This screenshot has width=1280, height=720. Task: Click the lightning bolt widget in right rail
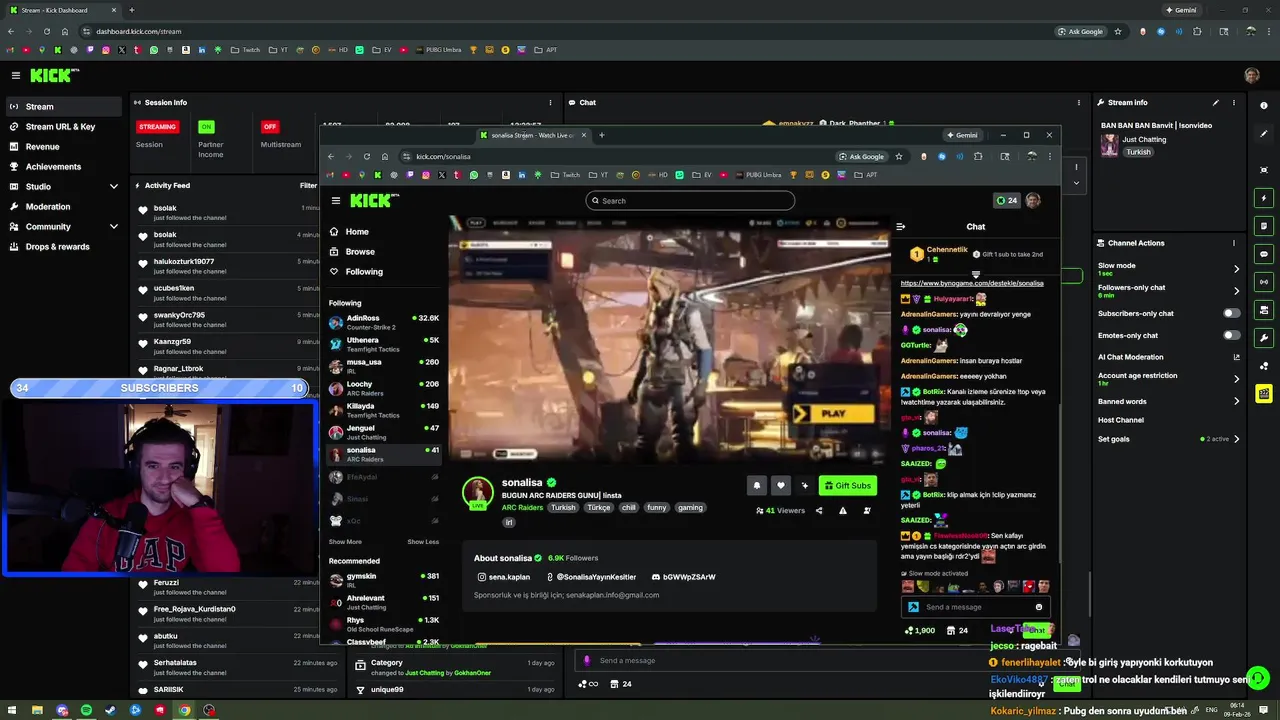1265,198
